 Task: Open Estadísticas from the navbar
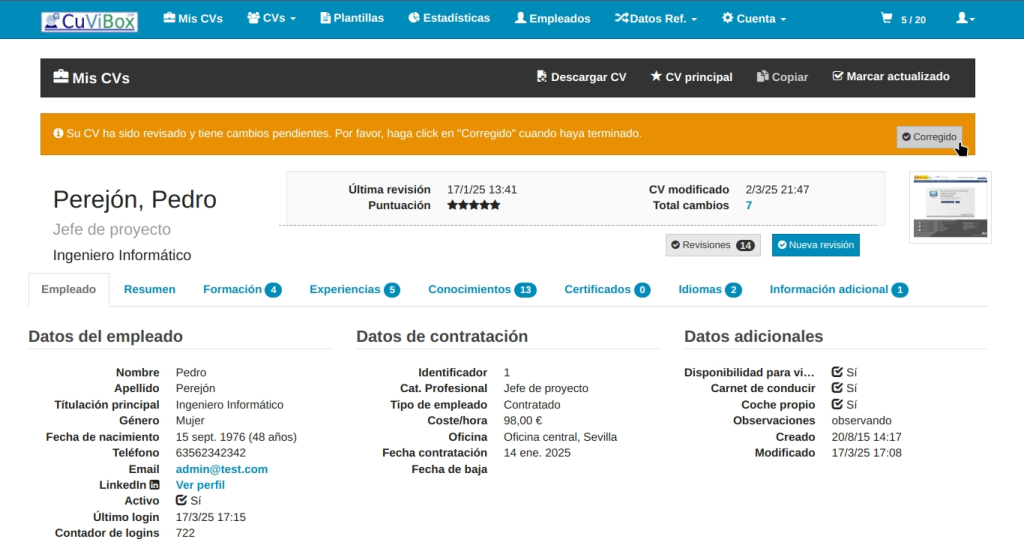click(x=449, y=18)
